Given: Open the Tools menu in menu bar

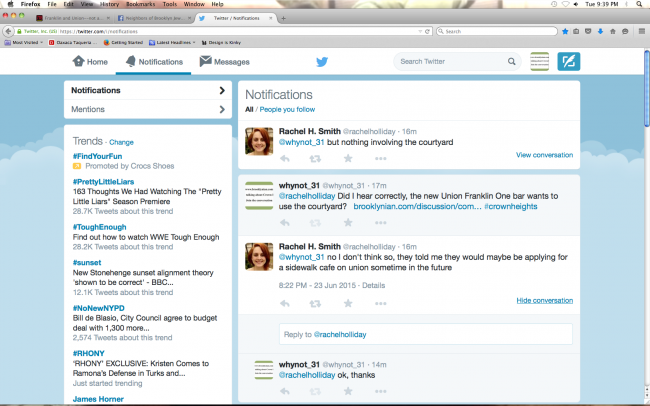Looking at the screenshot, I should 170,4.
